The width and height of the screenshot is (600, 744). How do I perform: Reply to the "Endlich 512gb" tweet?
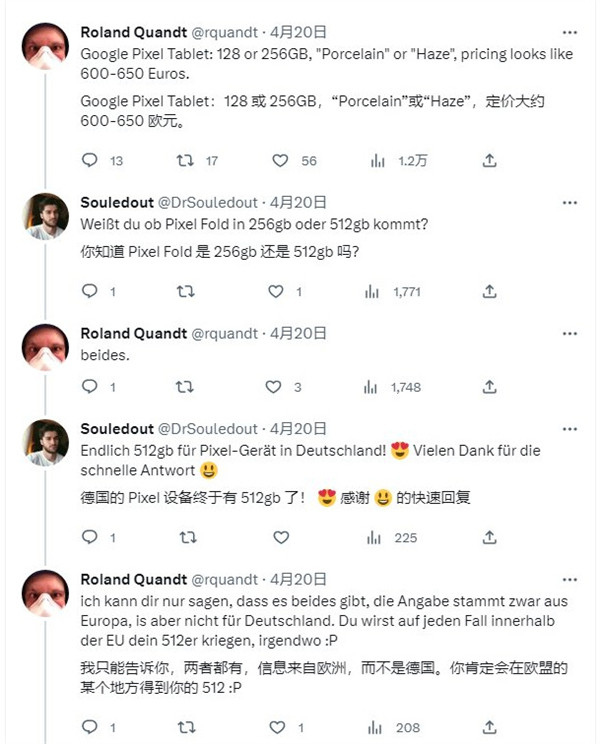pyautogui.click(x=89, y=538)
